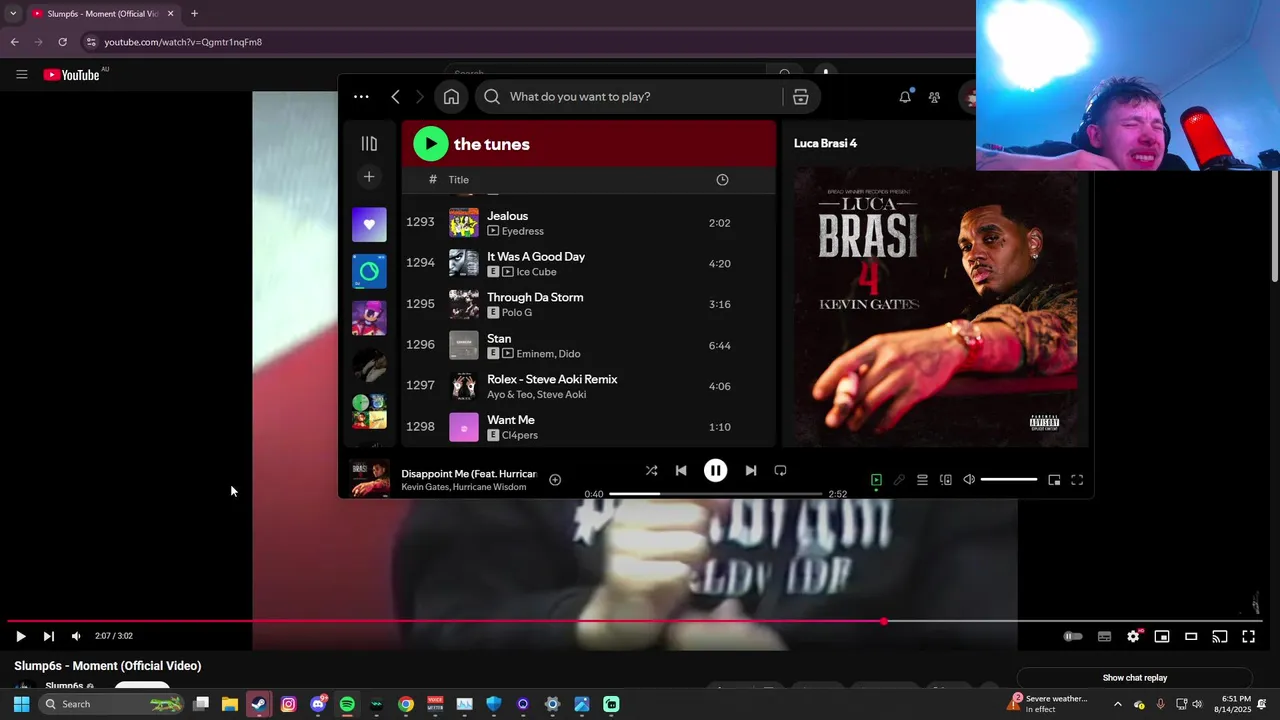1280x720 pixels.
Task: Toggle the Spotify Now Playing view
Action: [x=876, y=480]
